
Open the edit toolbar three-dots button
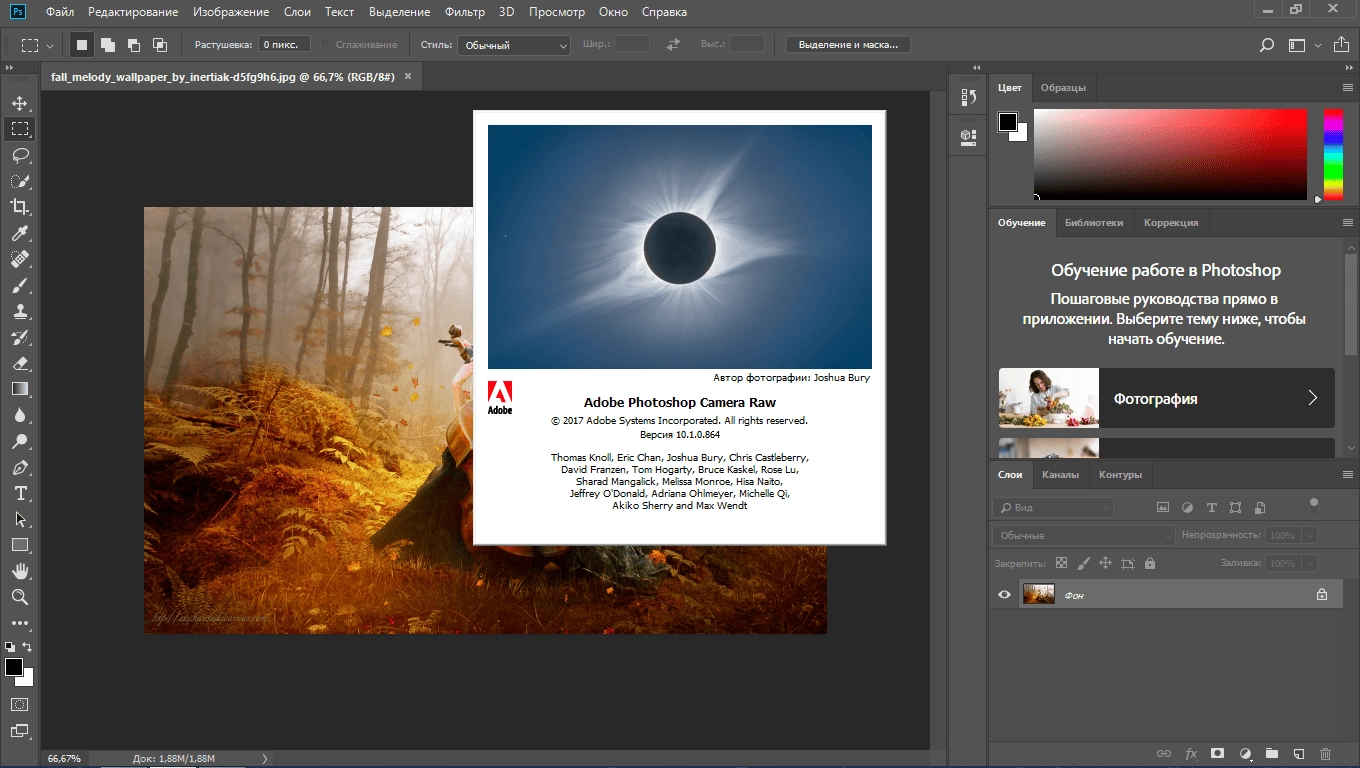click(x=19, y=623)
